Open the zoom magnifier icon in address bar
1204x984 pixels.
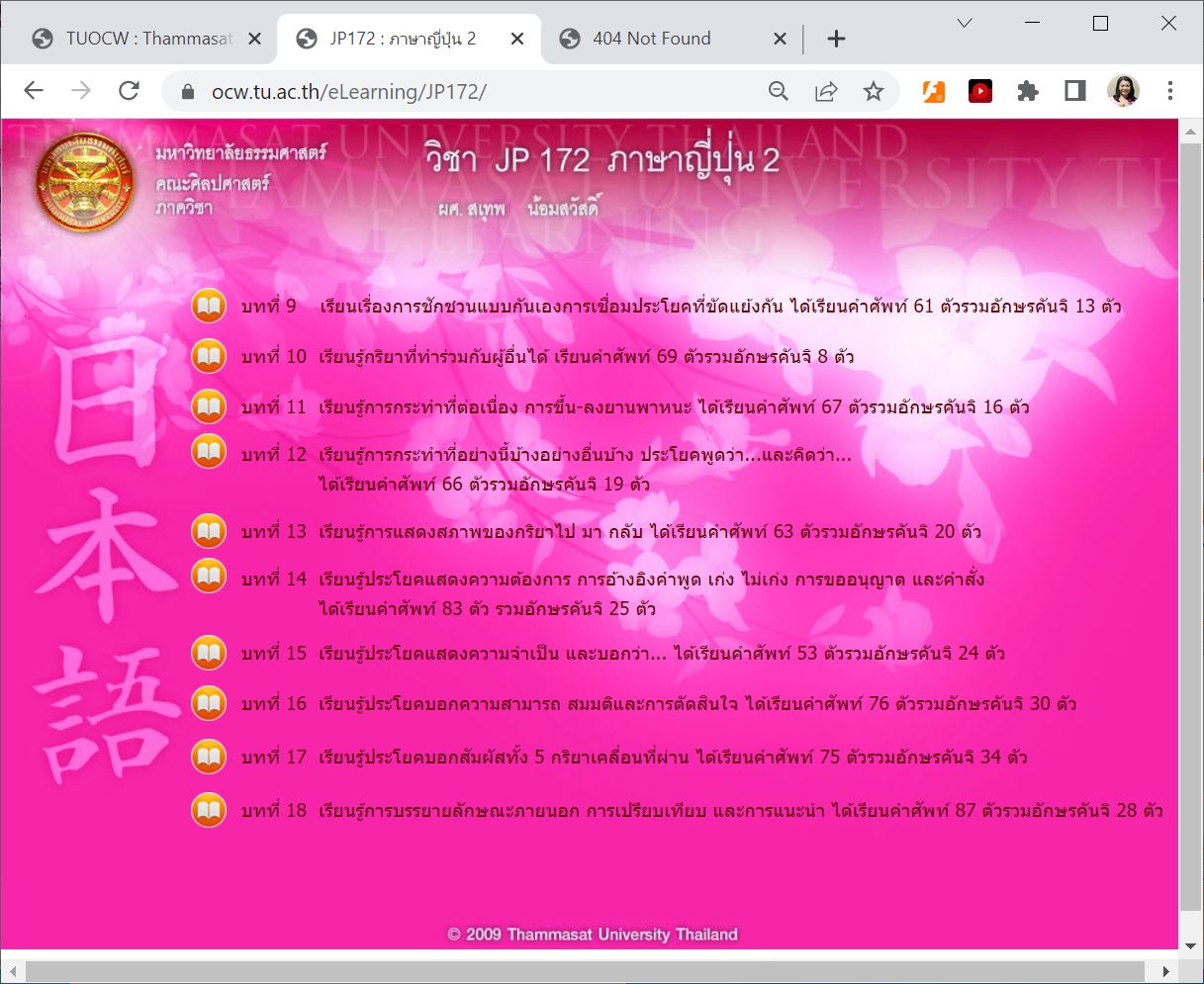(x=779, y=91)
